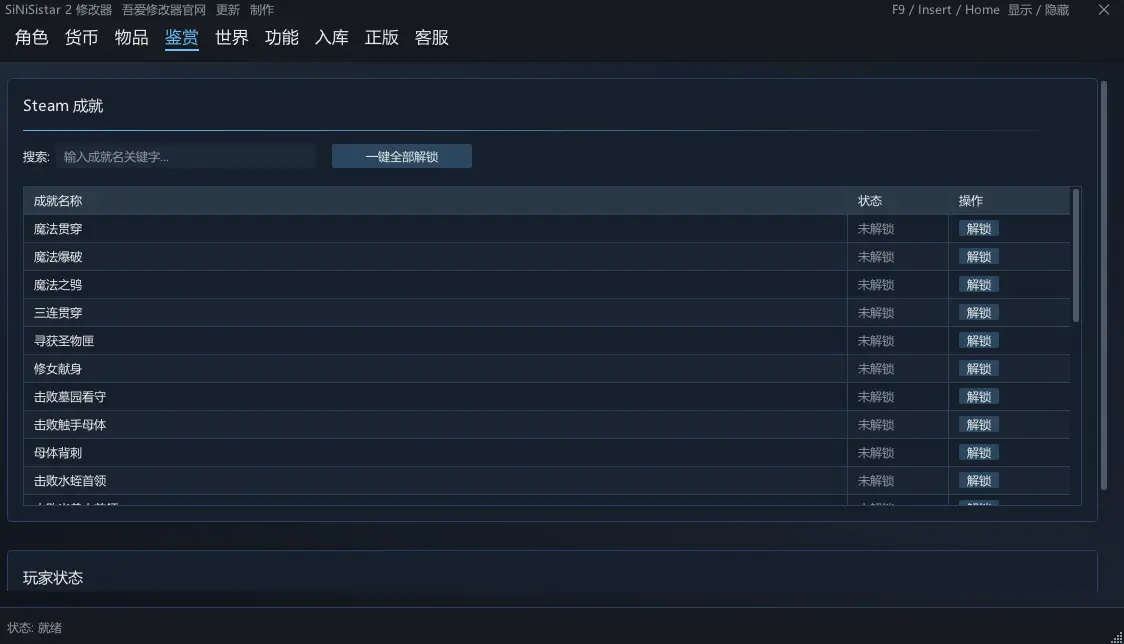Viewport: 1124px width, 644px height.
Task: Click 制作 in the title bar
Action: 262,10
